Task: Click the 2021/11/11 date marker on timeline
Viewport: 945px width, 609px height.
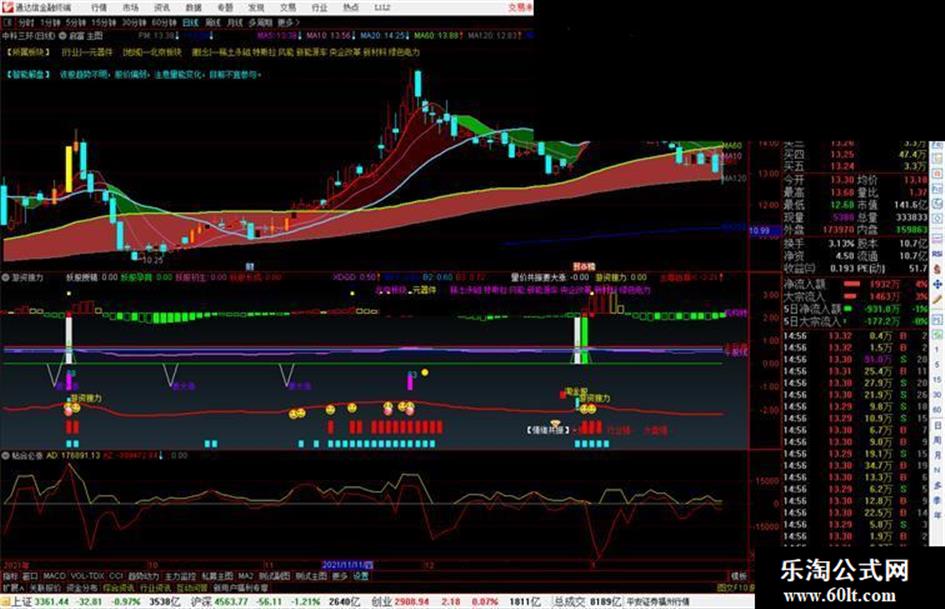Action: (x=347, y=565)
